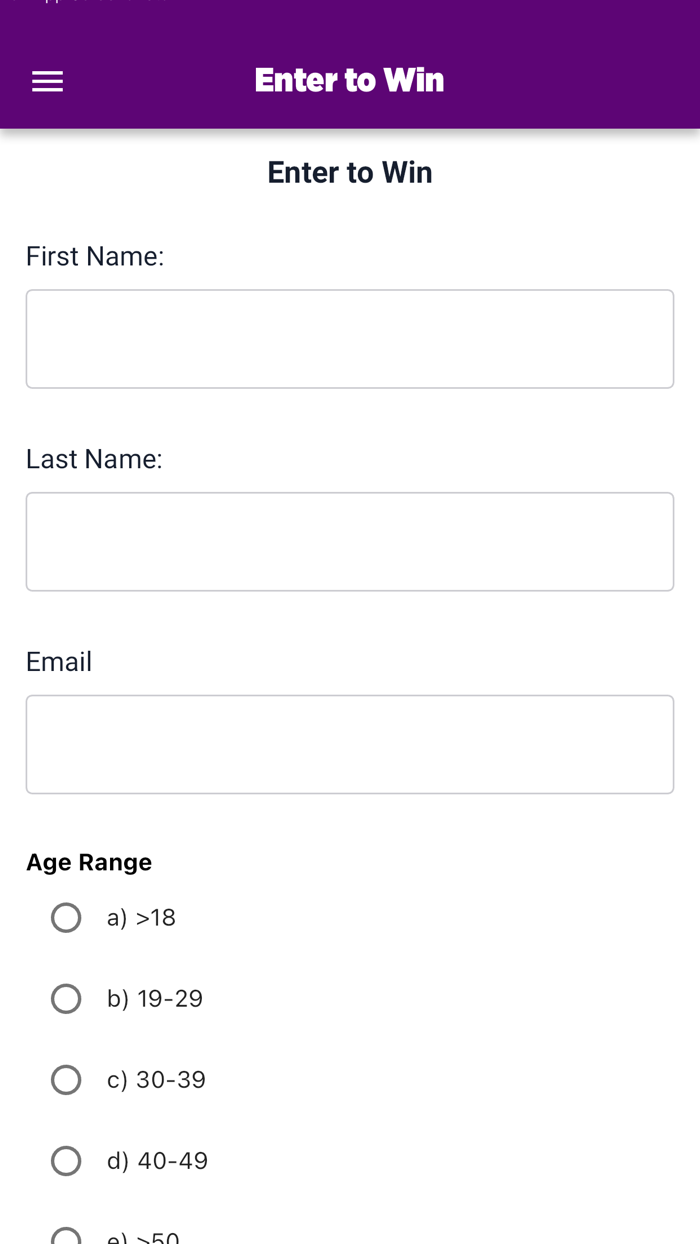Click the bold Enter to Win page heading
Image resolution: width=700 pixels, height=1244 pixels.
click(x=349, y=172)
